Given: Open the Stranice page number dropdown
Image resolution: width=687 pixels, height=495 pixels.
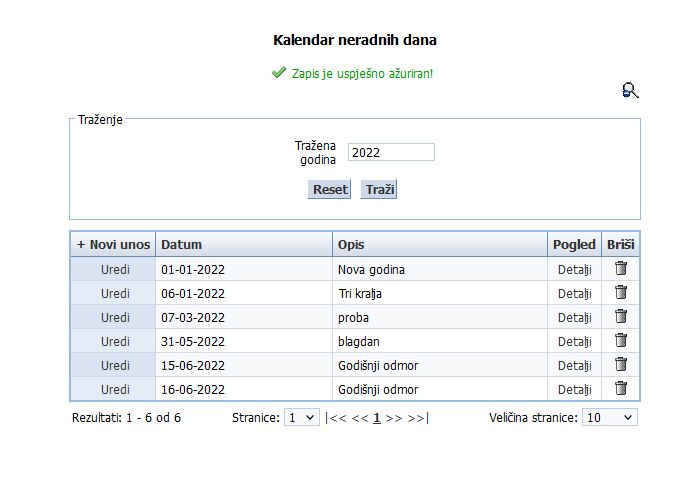Looking at the screenshot, I should click(301, 417).
